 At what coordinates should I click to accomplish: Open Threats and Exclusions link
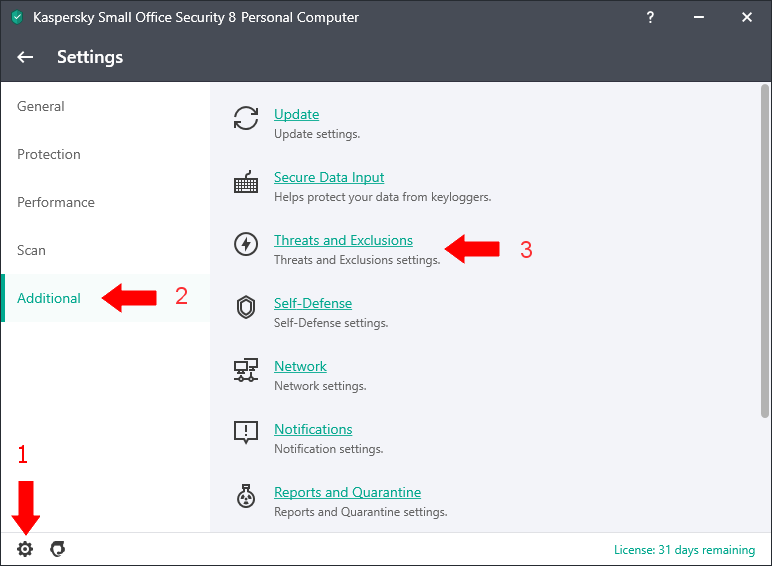point(343,240)
